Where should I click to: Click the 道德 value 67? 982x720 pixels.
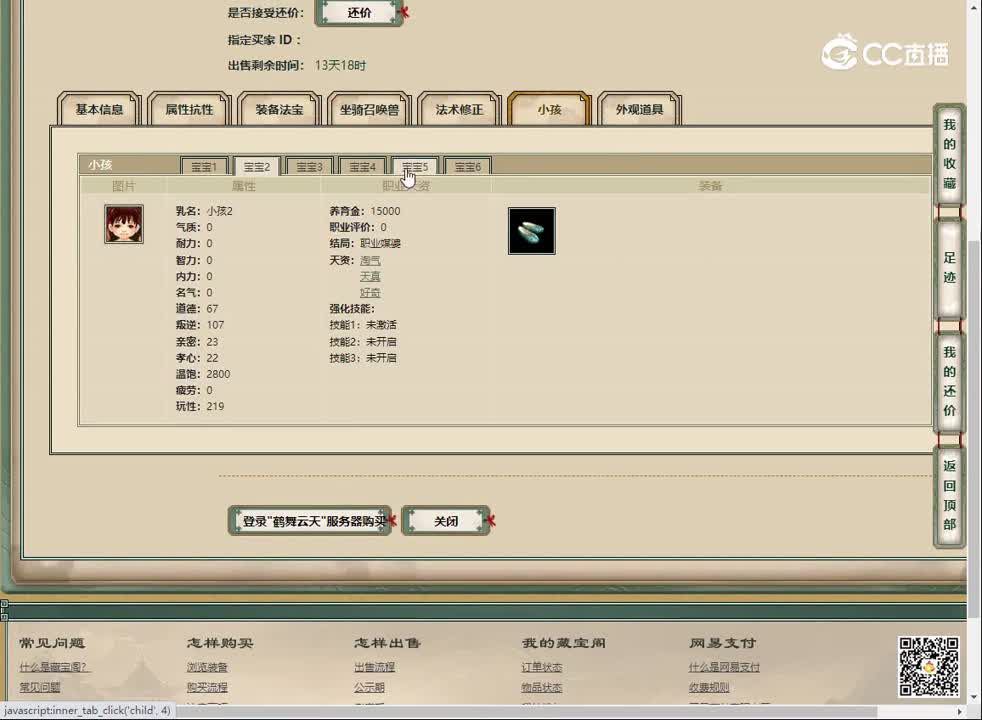(212, 309)
